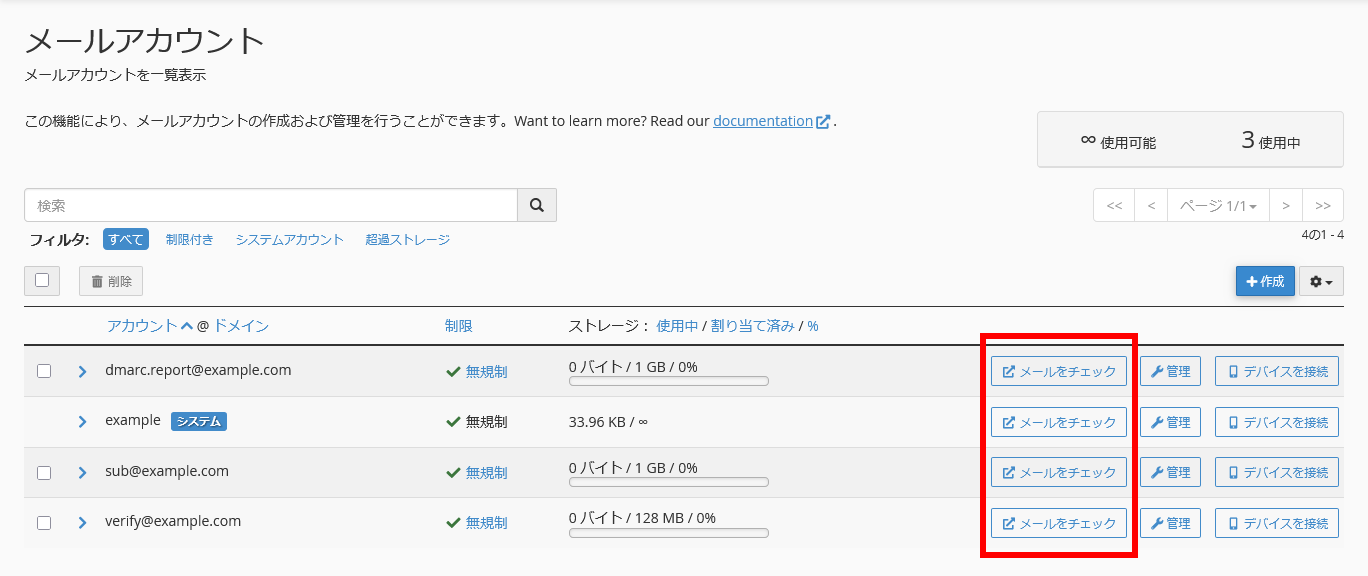Open the documentation link
1368x576 pixels.
pos(762,121)
